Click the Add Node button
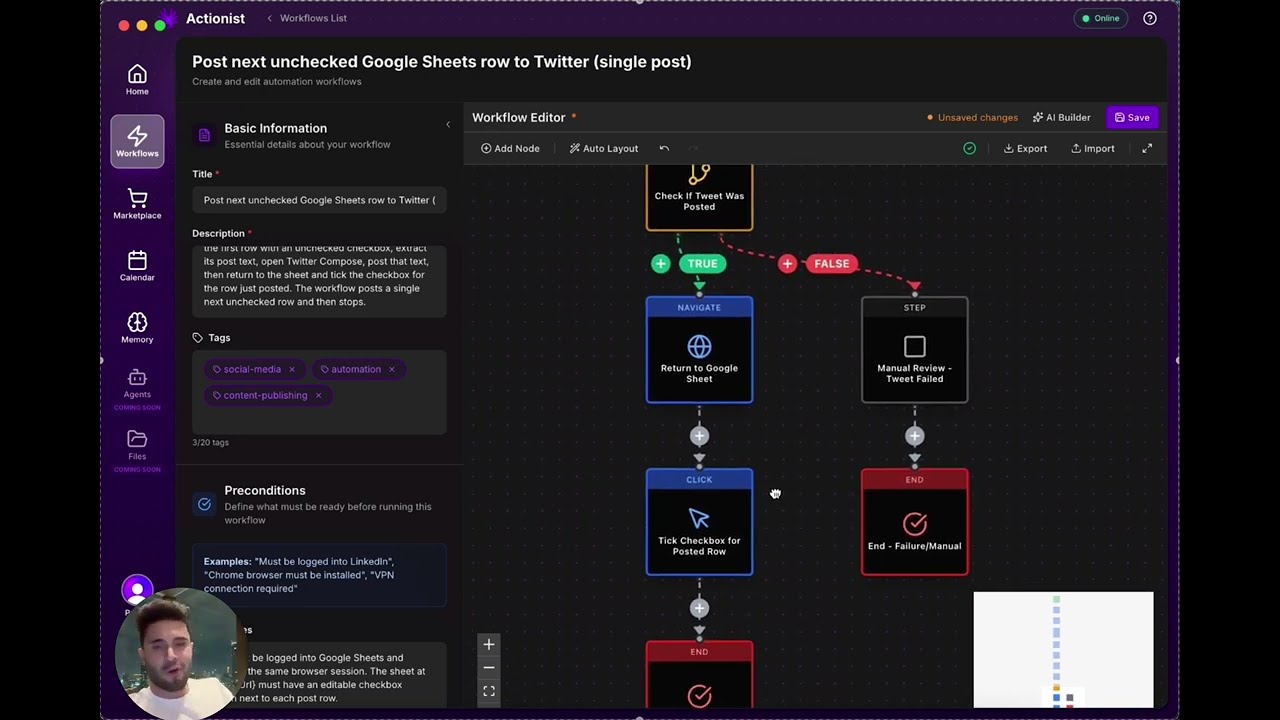 (510, 148)
